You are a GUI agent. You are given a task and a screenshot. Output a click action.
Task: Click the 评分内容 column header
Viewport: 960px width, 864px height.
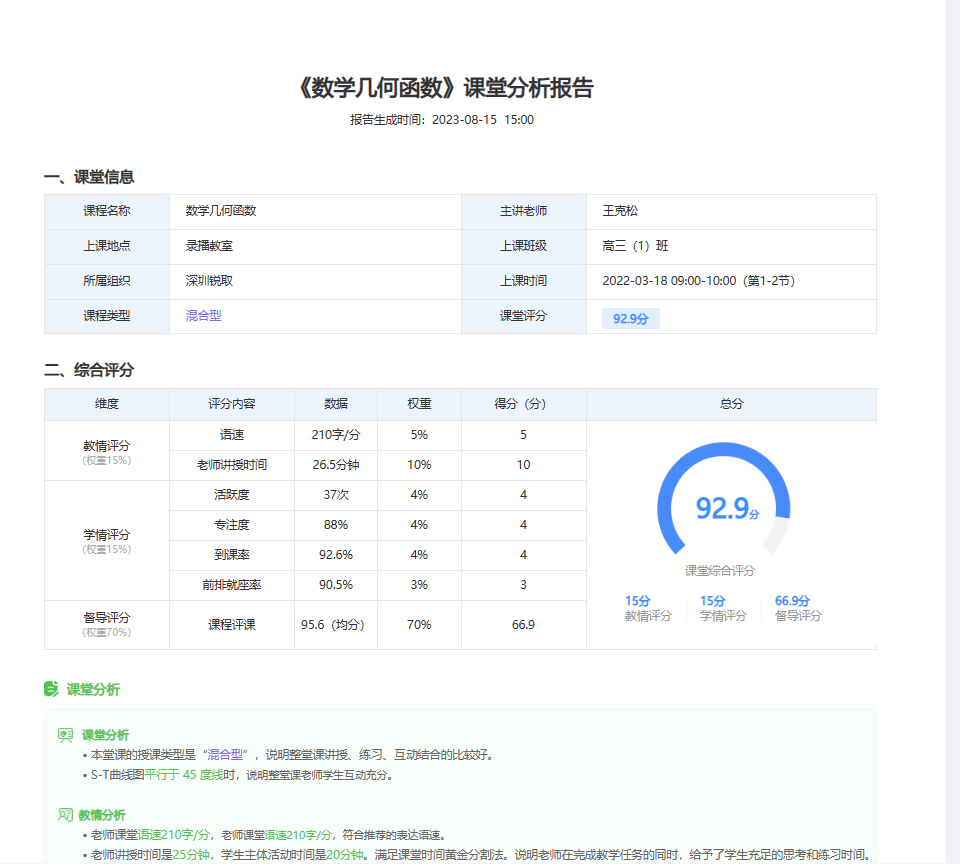pos(232,404)
